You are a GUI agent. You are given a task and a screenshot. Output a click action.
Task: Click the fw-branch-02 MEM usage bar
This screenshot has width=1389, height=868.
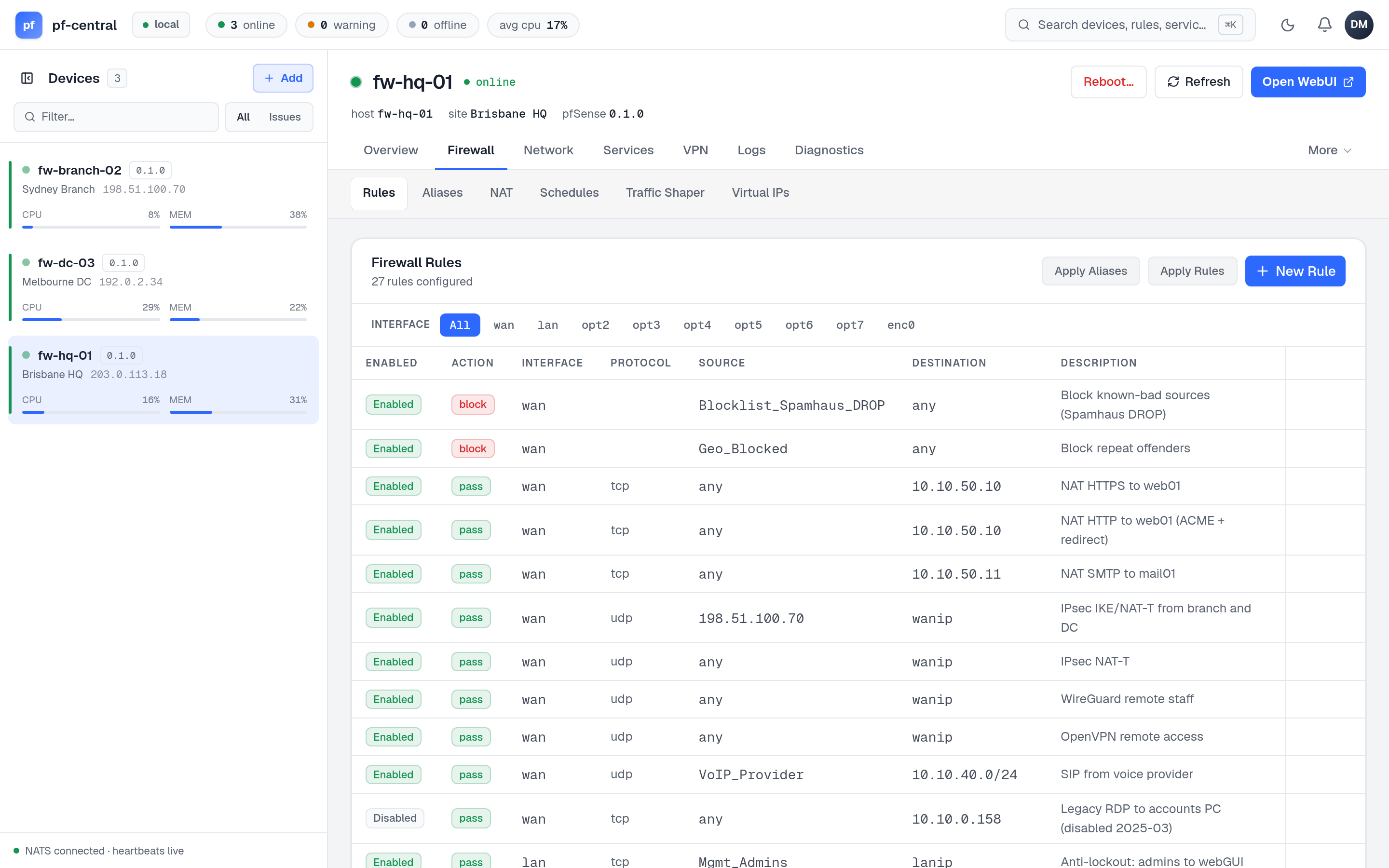tap(238, 227)
